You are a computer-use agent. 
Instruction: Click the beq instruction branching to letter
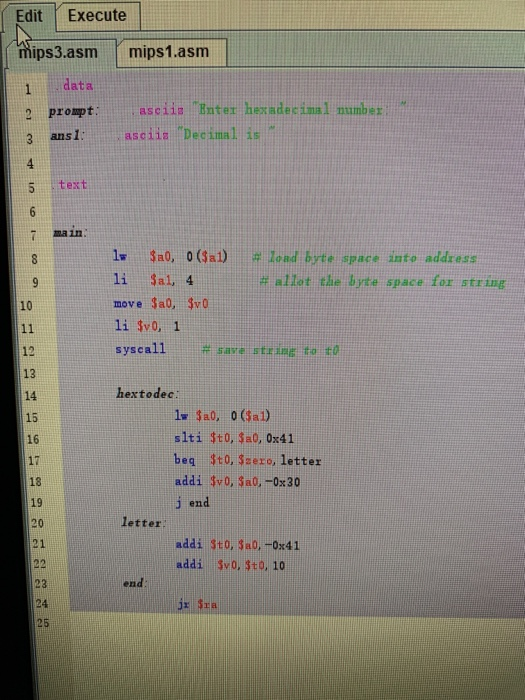click(247, 460)
